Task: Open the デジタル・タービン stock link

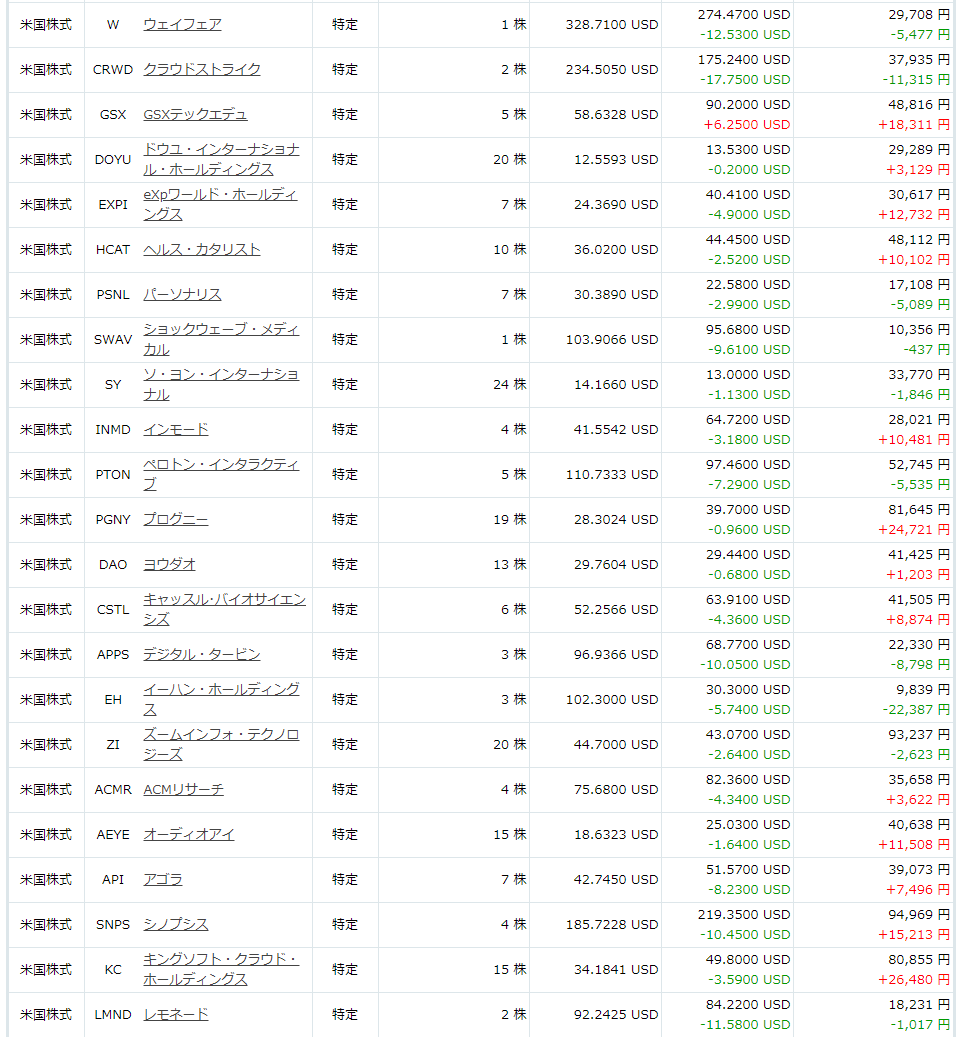Action: [x=202, y=654]
